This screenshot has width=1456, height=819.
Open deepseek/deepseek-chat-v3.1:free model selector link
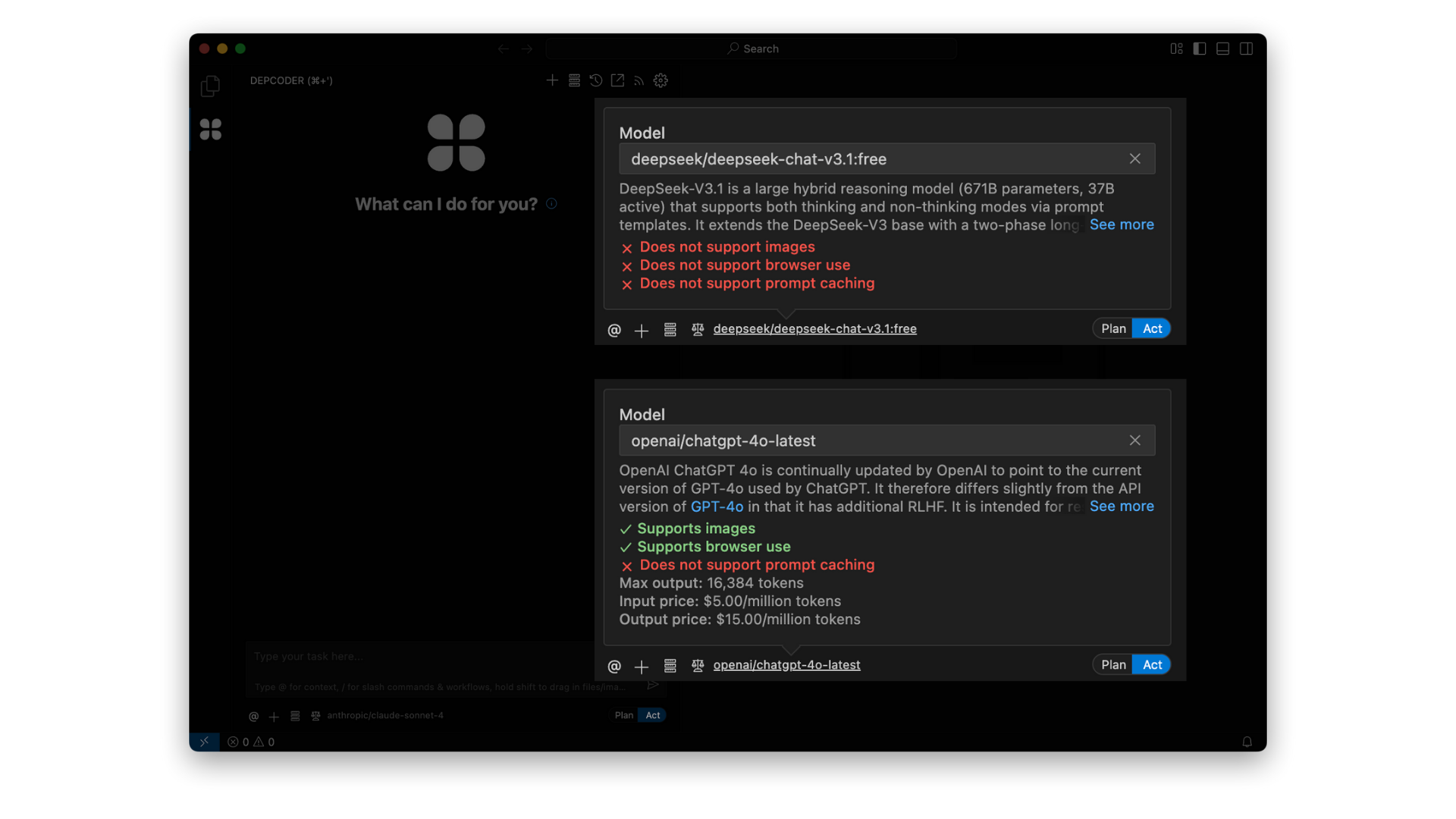pos(814,328)
